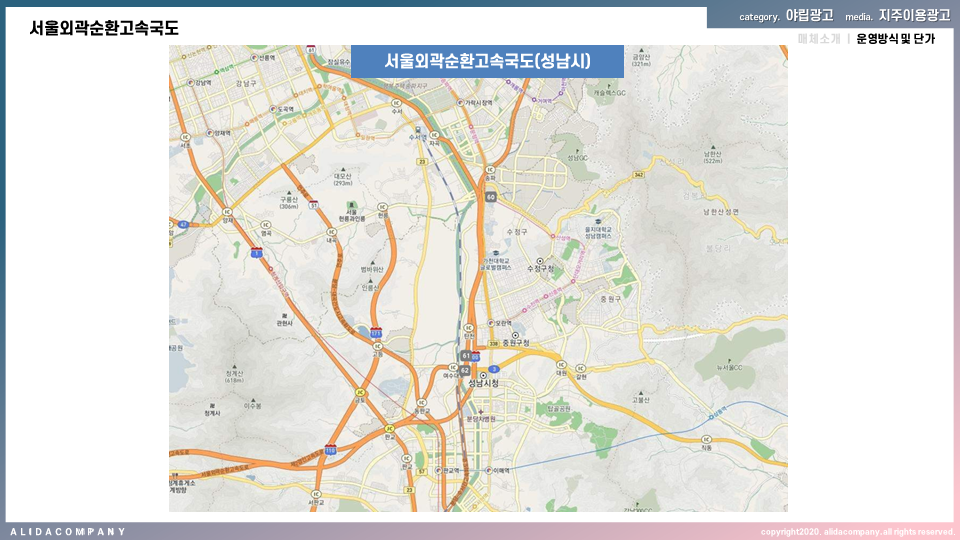Click the 야립광고 category label
Image resolution: width=960 pixels, height=540 pixels.
(809, 15)
